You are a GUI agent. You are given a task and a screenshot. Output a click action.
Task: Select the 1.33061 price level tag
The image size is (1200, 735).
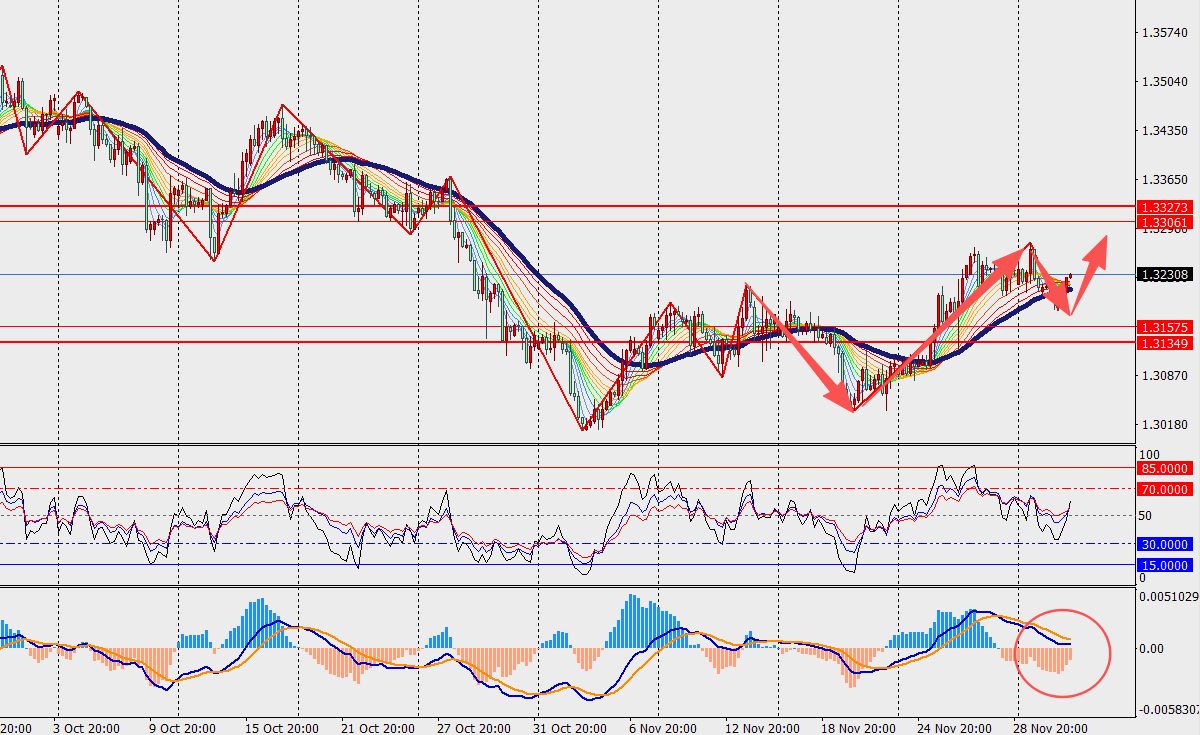[1162, 221]
